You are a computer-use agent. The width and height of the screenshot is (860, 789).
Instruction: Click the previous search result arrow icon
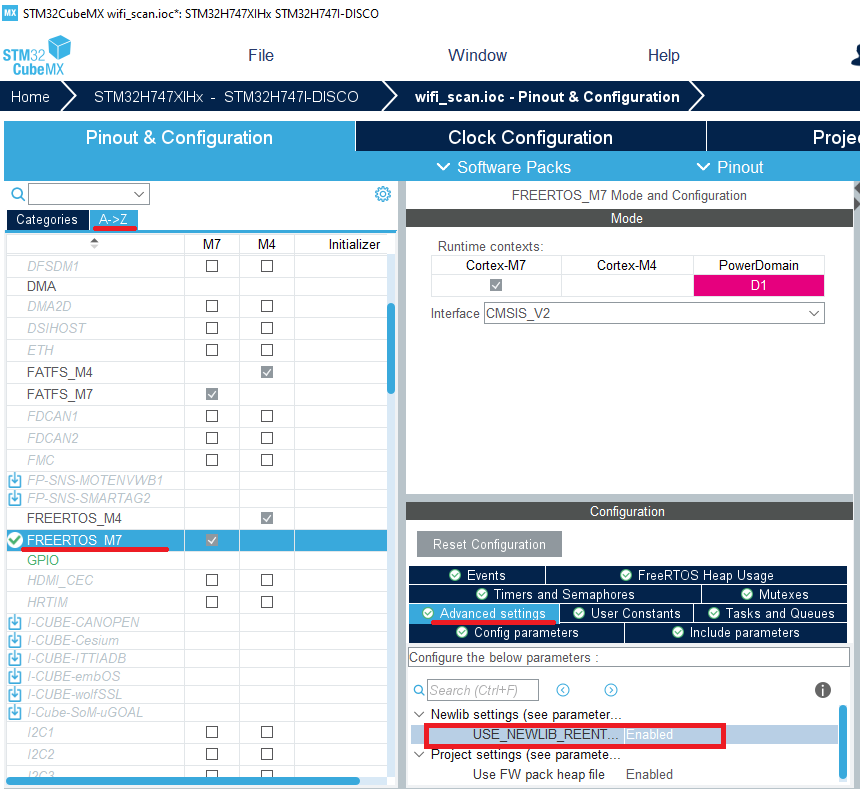[x=563, y=690]
